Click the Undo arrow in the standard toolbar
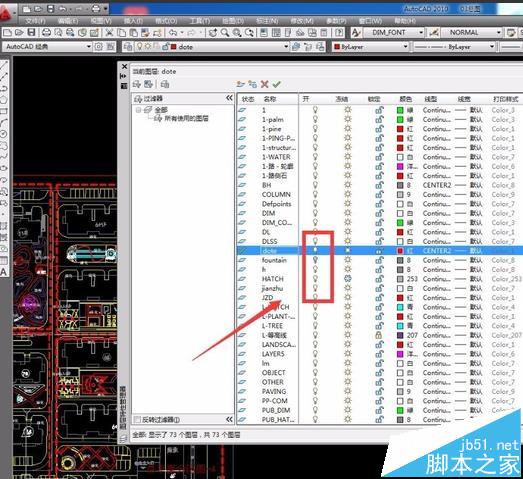 (x=173, y=32)
